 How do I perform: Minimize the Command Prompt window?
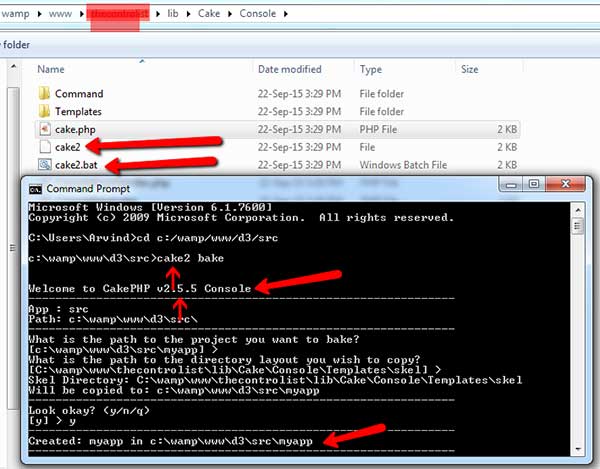coord(511,185)
